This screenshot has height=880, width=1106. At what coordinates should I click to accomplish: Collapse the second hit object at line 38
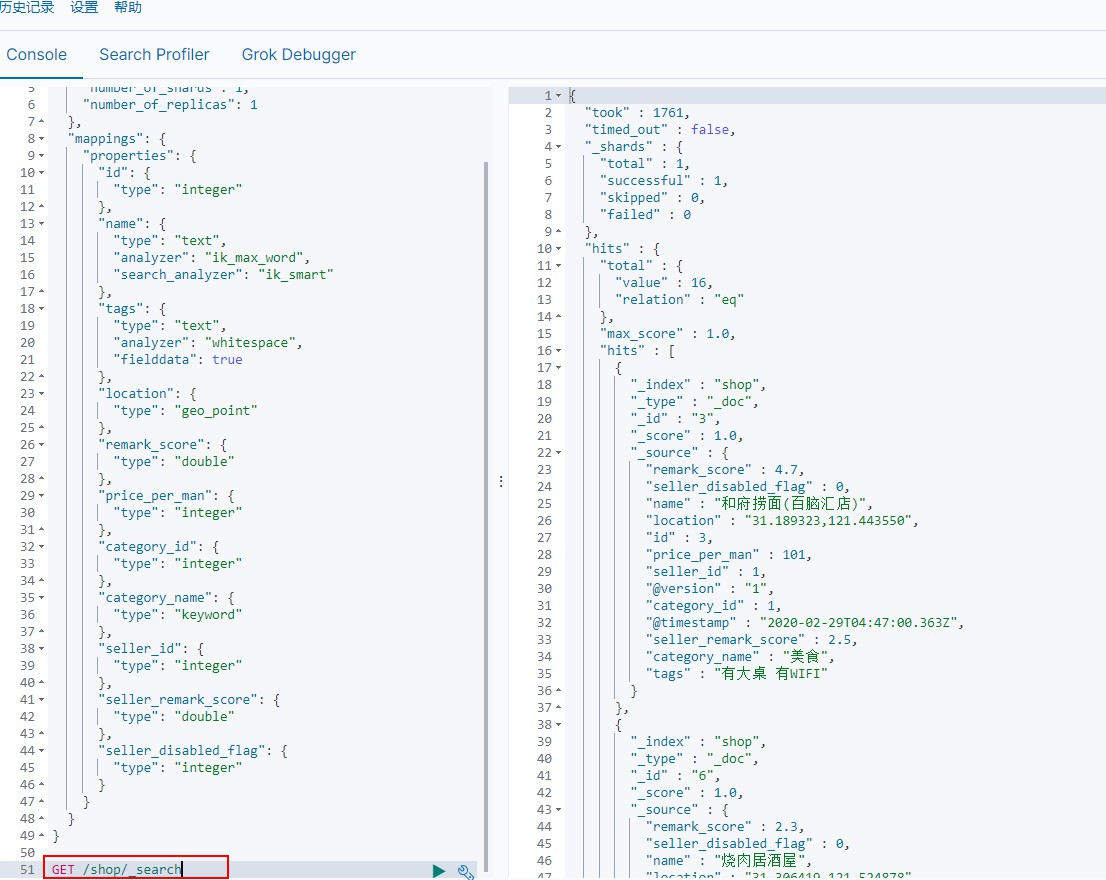coord(559,725)
